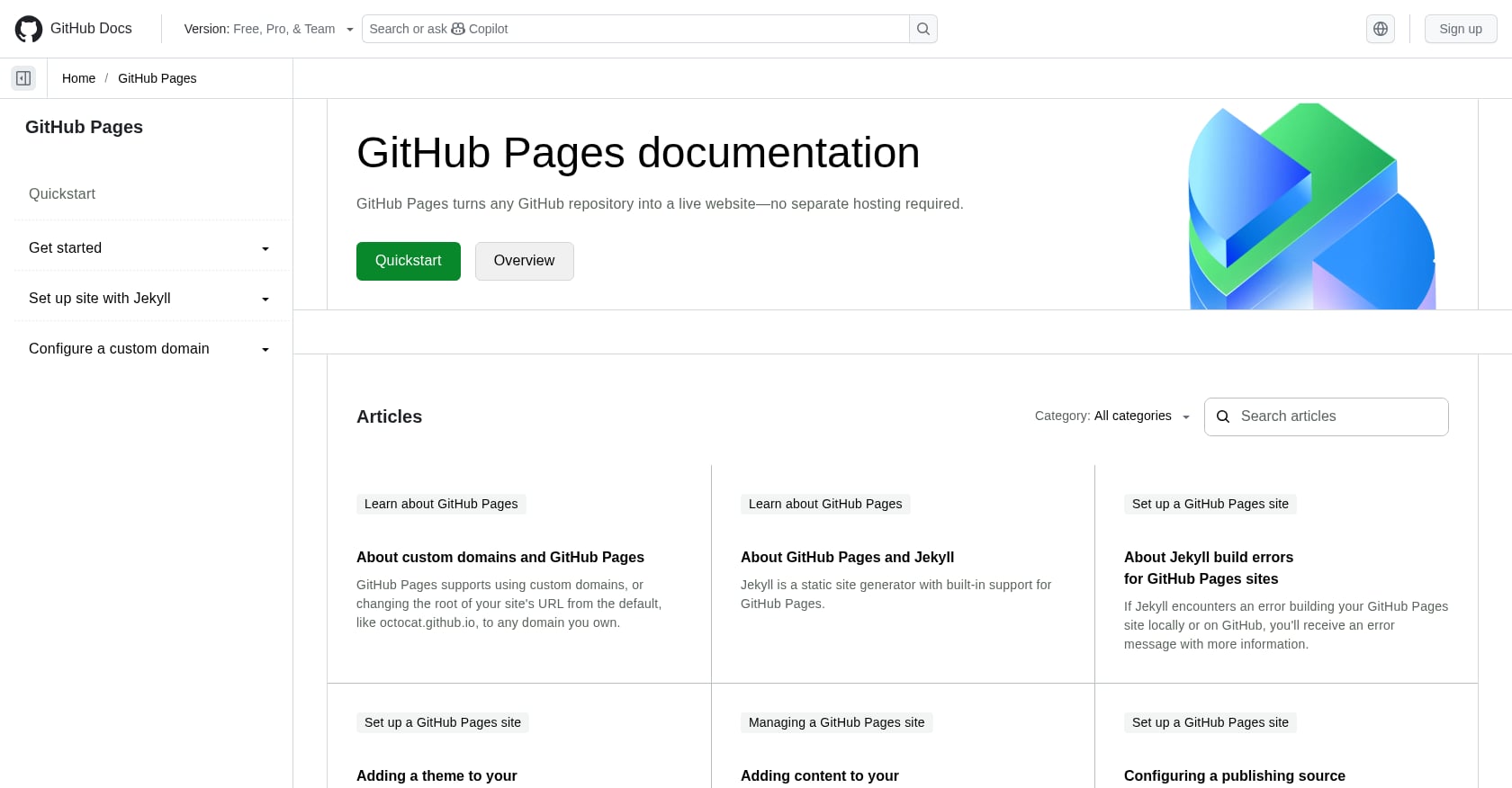Click Set up a GitHub Pages site tag above Adding a theme
The width and height of the screenshot is (1512, 788).
click(443, 722)
